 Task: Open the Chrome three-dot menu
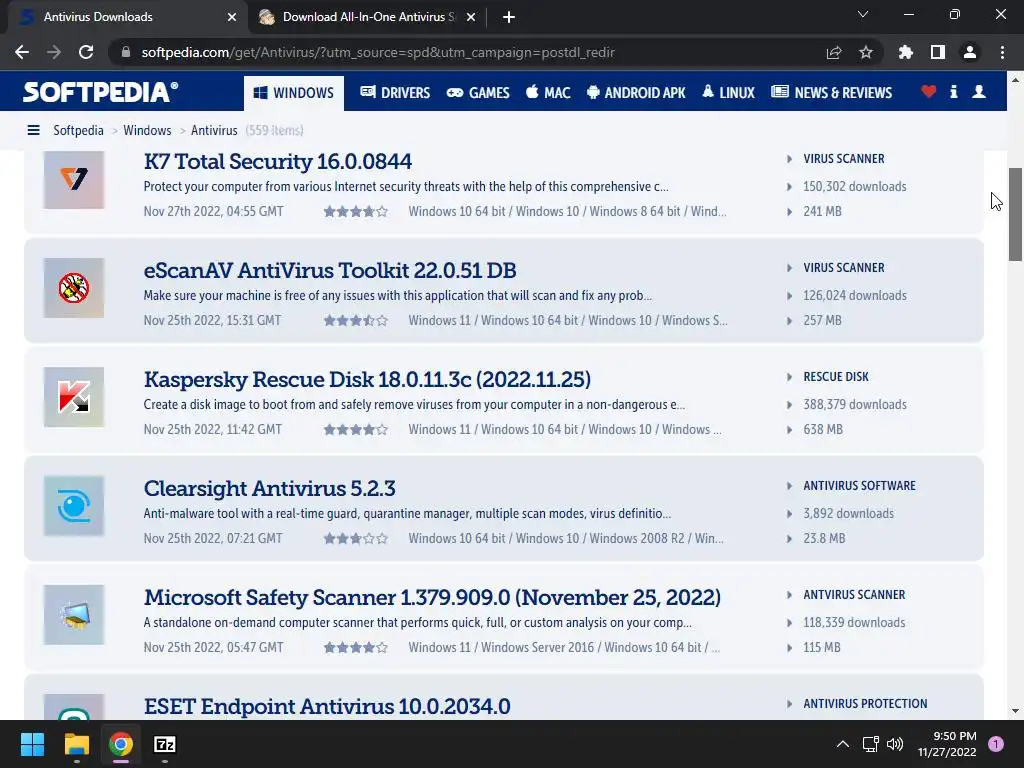coord(1002,52)
